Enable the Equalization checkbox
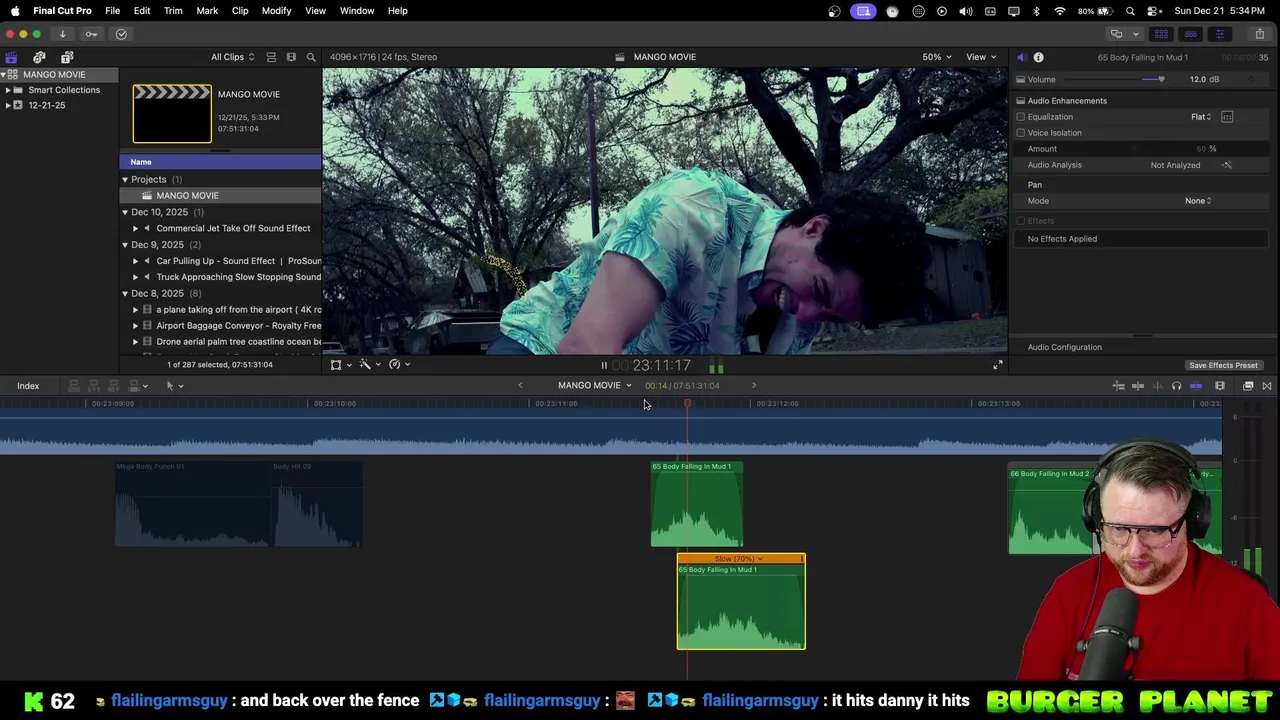The image size is (1280, 720). tap(1021, 117)
